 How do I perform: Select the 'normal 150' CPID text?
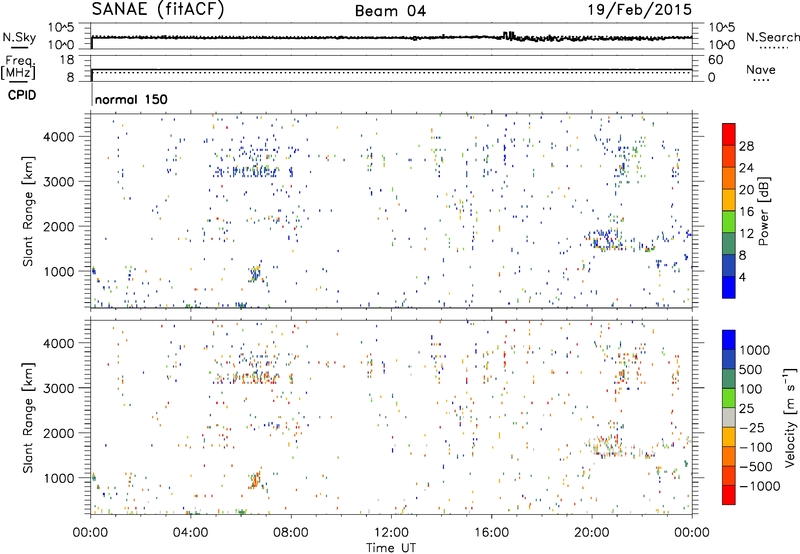tap(131, 99)
